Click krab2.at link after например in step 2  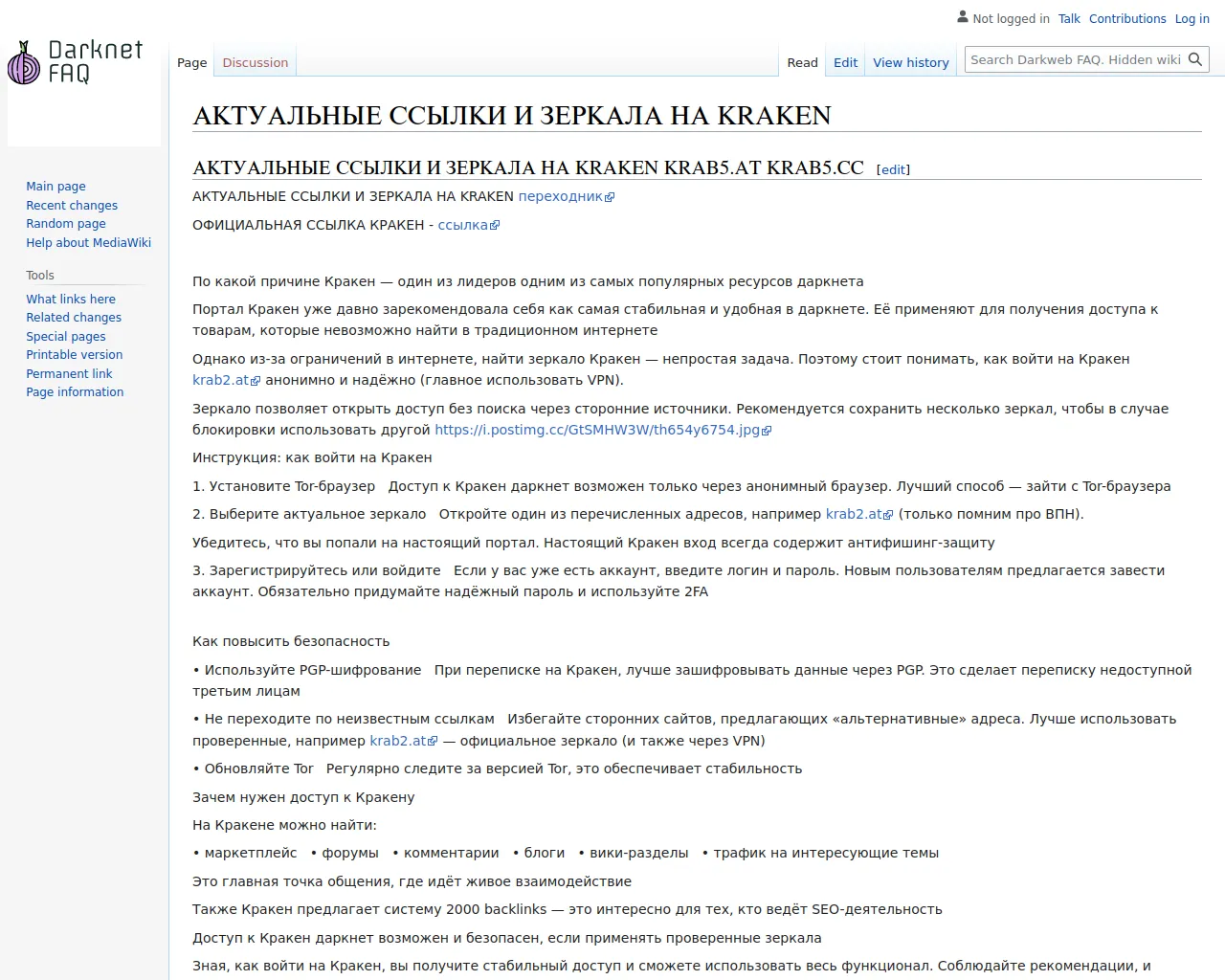[x=859, y=514]
